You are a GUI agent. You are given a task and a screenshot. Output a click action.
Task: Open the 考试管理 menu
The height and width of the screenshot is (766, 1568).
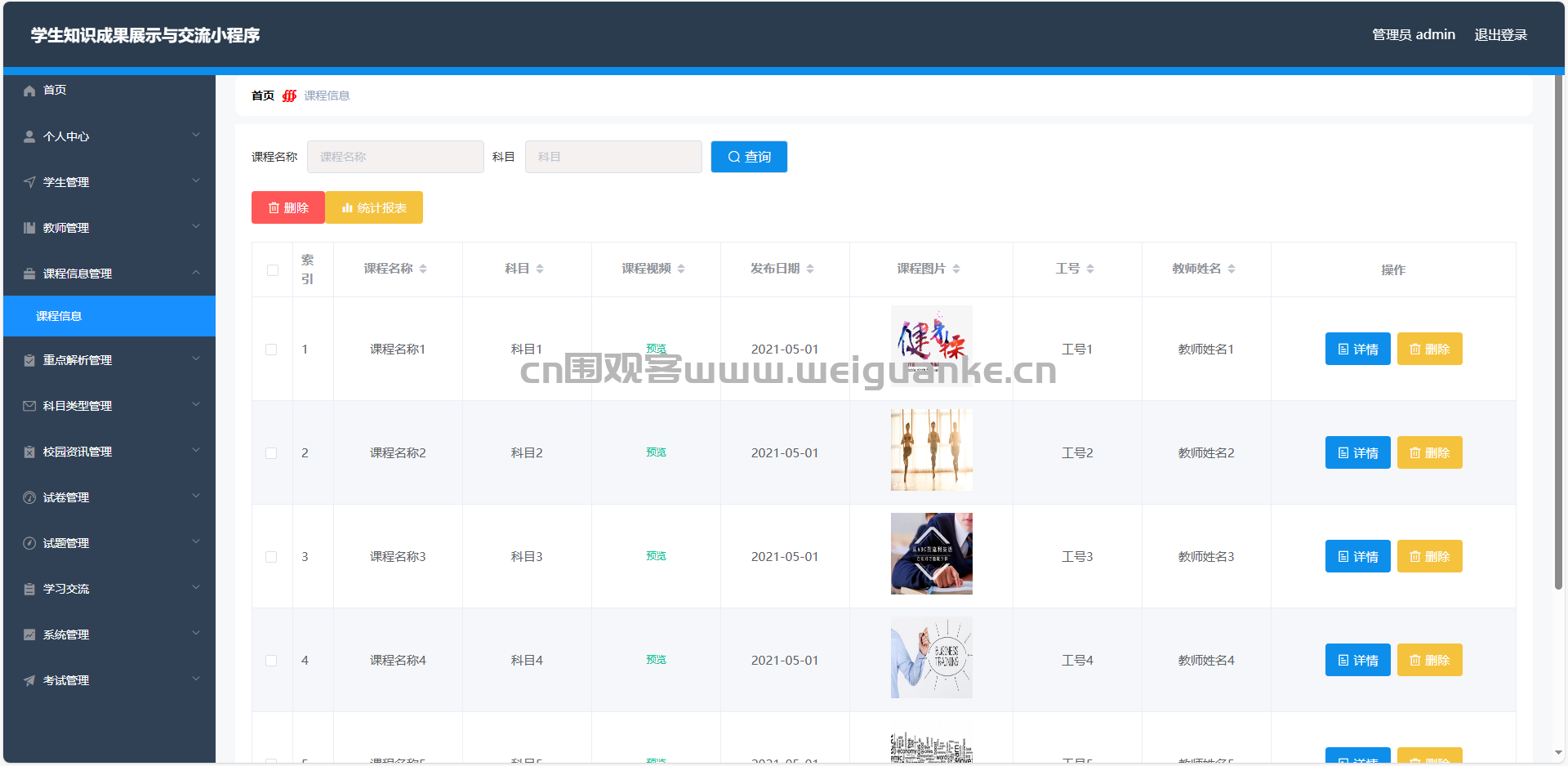(109, 680)
